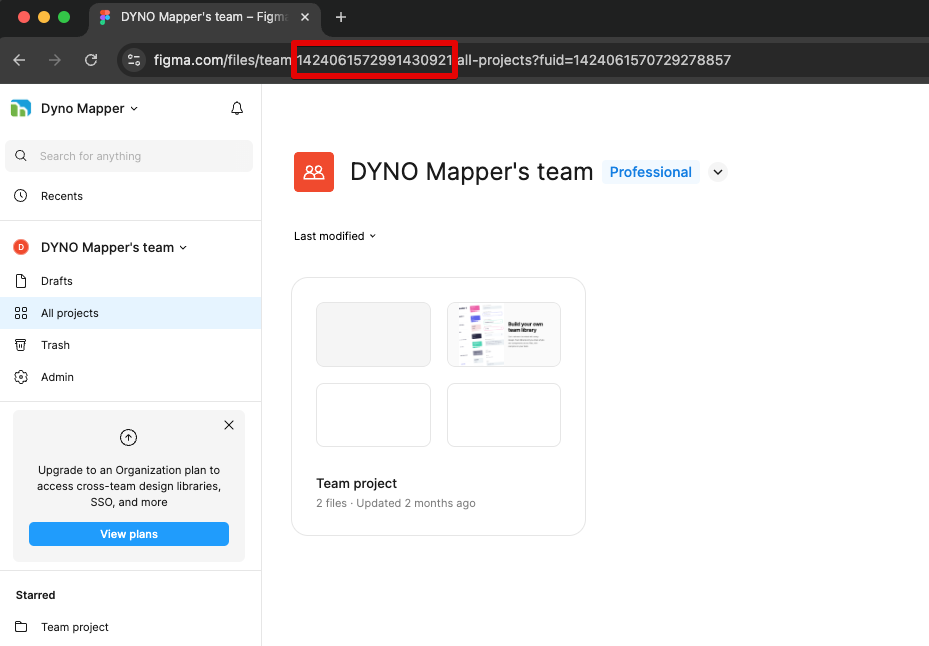Click the Dyno Mapper workspace logo

tap(21, 108)
